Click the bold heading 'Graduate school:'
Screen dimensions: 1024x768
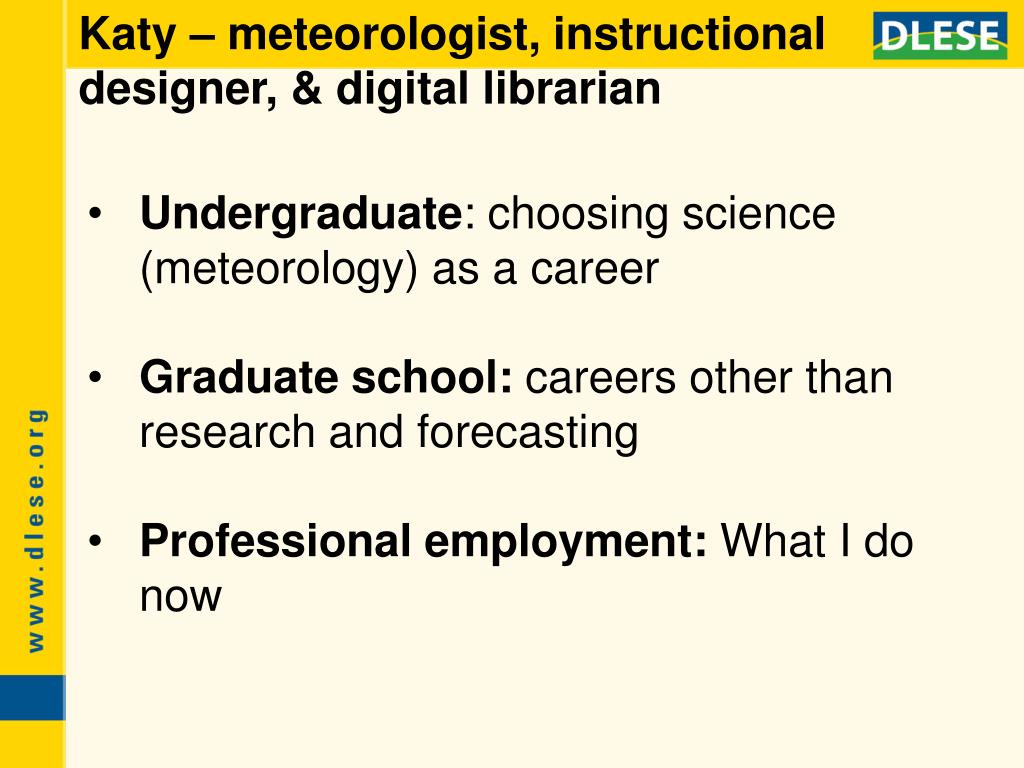[327, 377]
